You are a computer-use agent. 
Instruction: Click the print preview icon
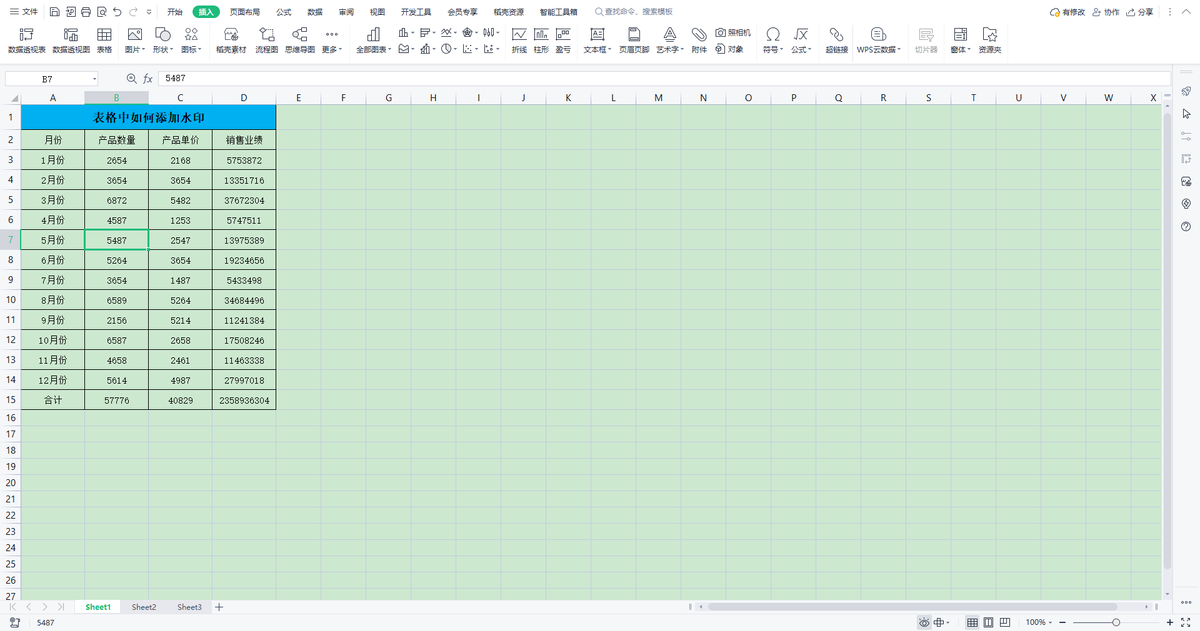(102, 12)
